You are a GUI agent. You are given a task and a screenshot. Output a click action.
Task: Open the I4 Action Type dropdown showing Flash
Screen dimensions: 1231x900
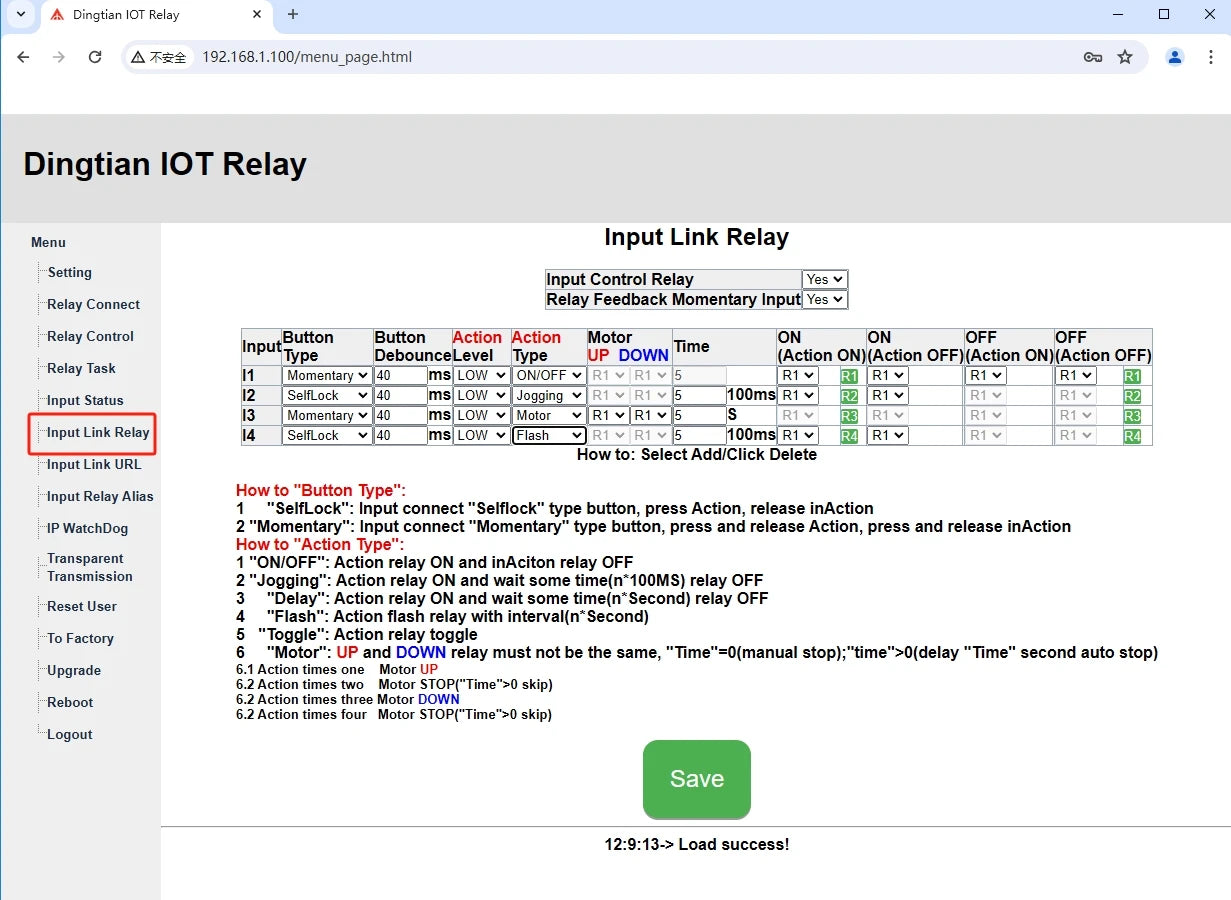[549, 436]
